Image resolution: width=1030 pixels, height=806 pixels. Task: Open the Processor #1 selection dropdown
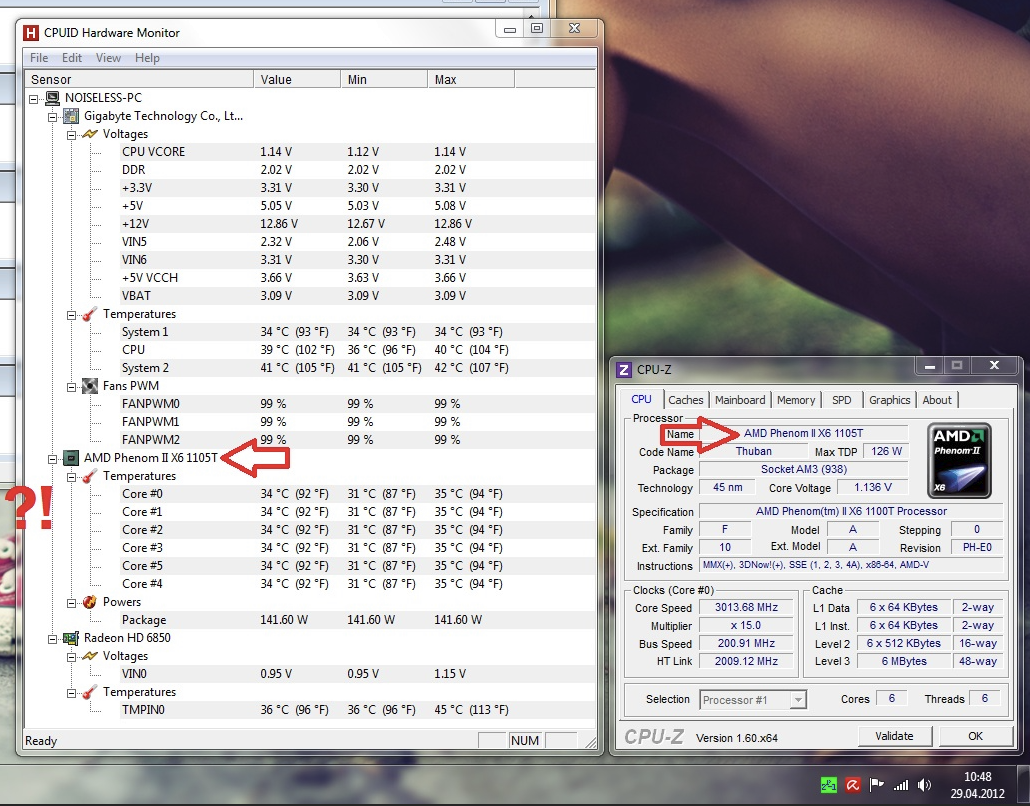pyautogui.click(x=797, y=700)
